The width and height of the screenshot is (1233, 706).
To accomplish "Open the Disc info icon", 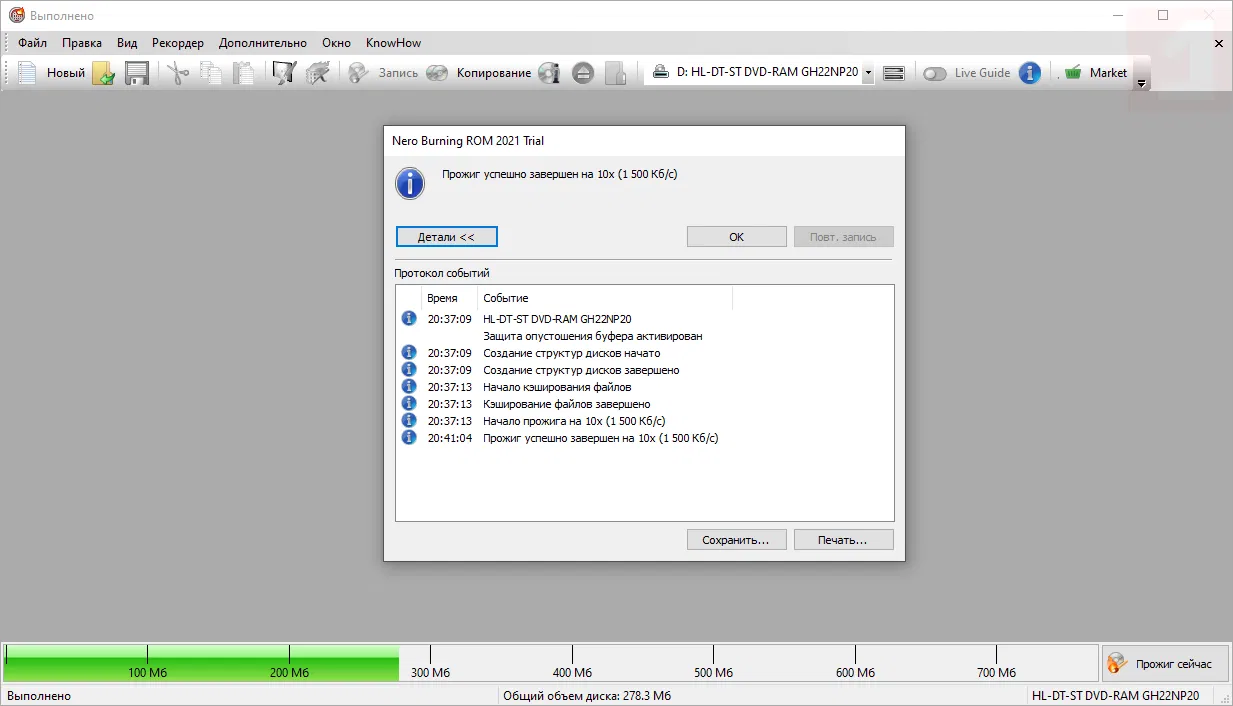I will 548,73.
